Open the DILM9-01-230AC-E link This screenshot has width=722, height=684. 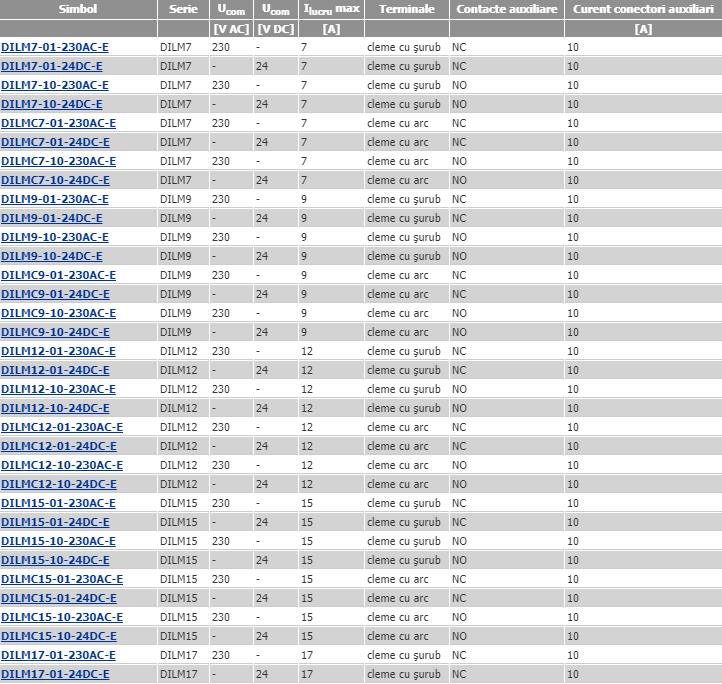[55, 199]
